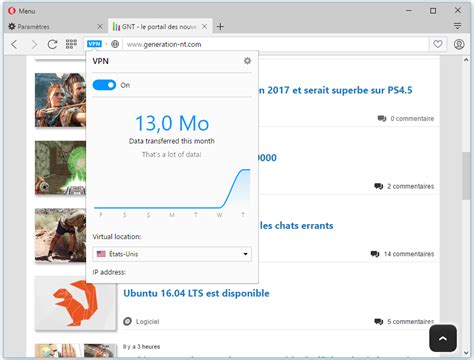
Task: Open VPN settings gear icon
Action: [x=247, y=61]
